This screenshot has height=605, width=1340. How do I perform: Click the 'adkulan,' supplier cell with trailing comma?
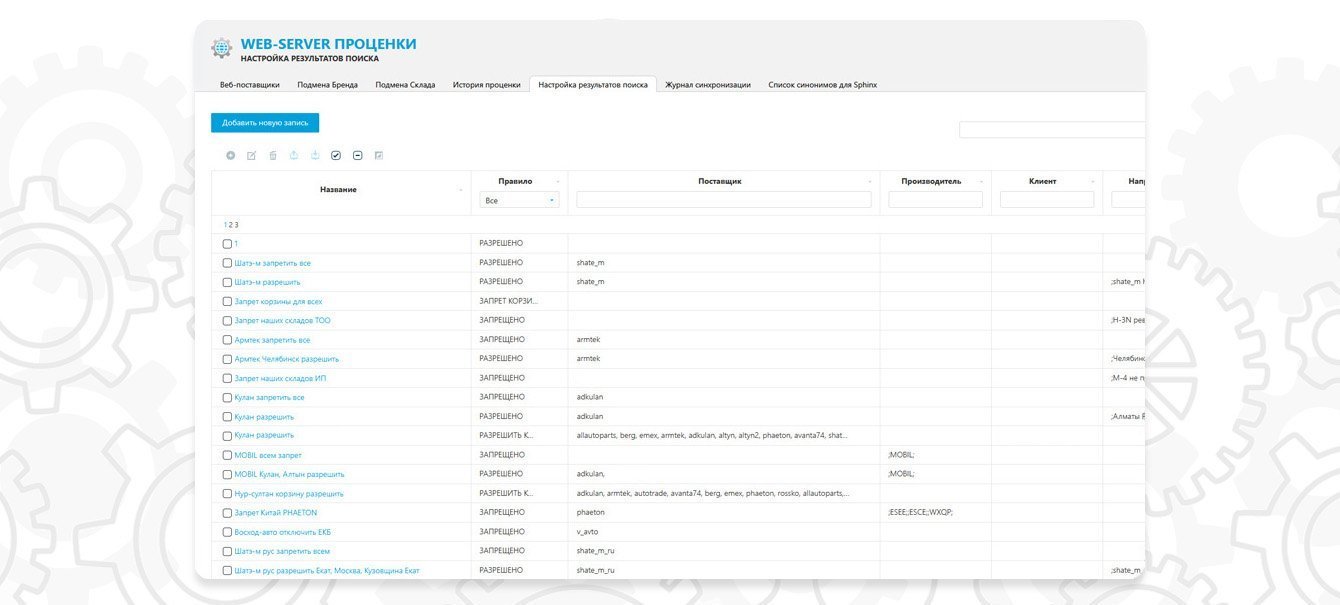click(724, 474)
